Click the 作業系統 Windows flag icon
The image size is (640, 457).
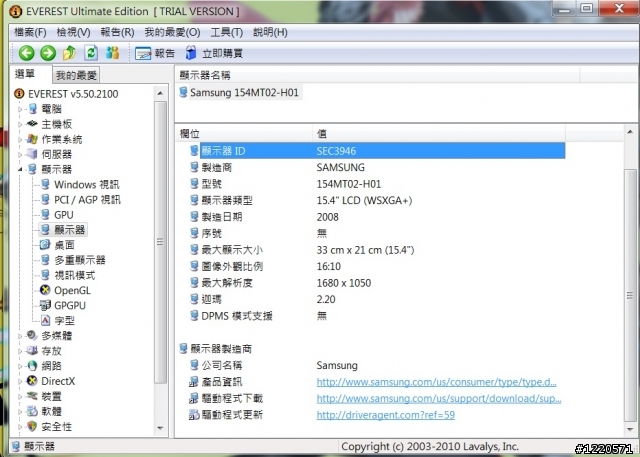[32, 139]
